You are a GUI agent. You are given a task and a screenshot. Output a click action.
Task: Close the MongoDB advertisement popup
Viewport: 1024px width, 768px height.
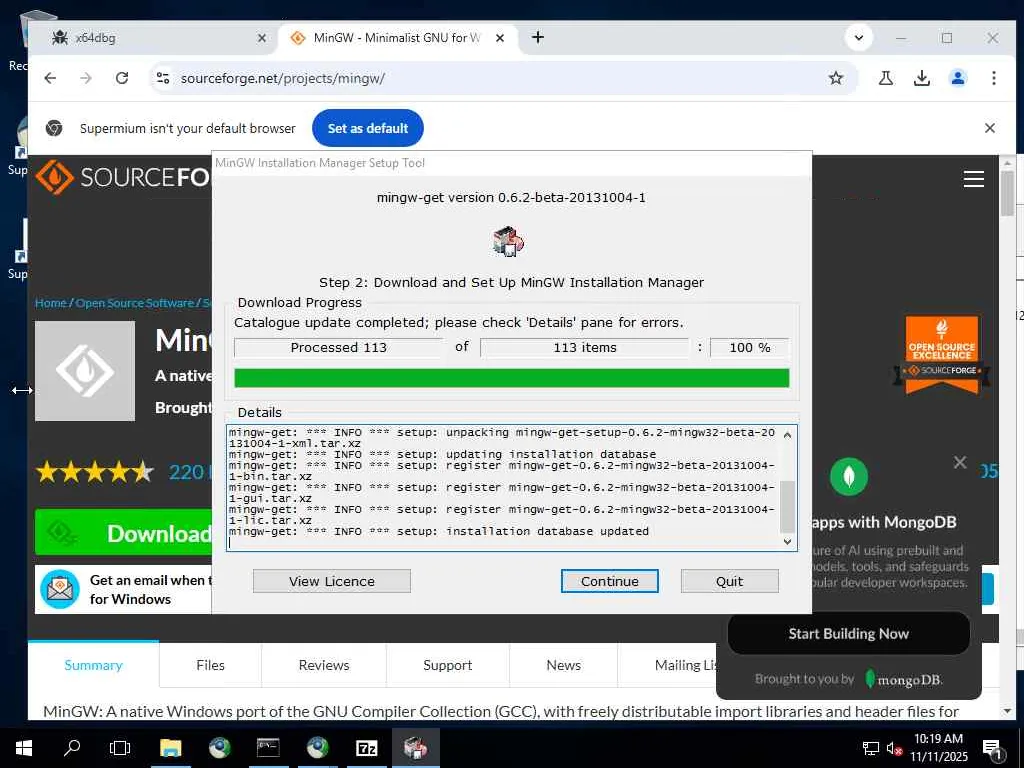pos(960,462)
